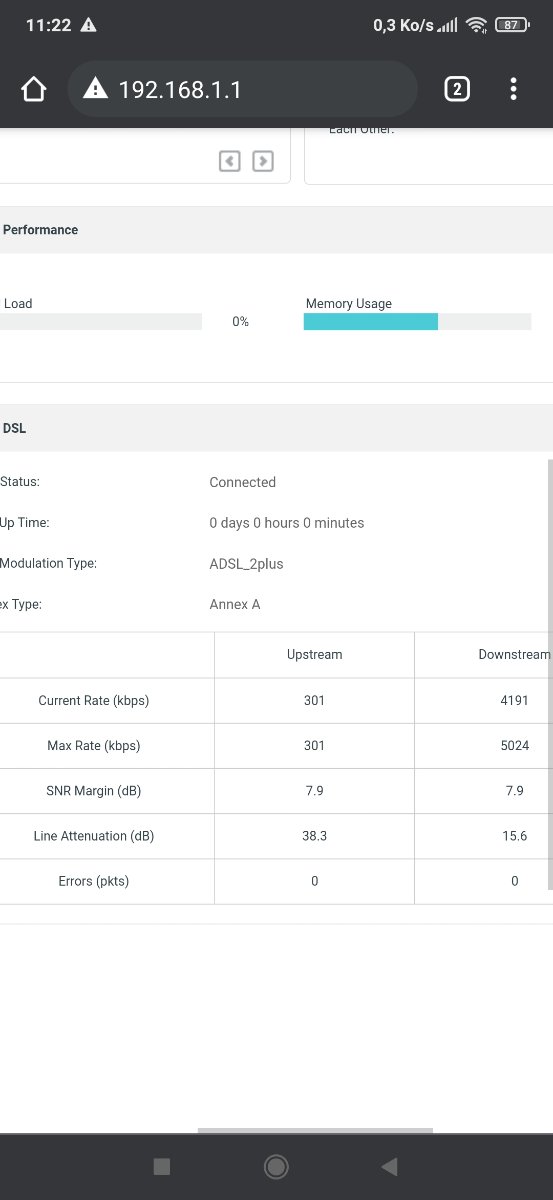Screen dimensions: 553x1200
Task: Tap the not-secure warning triangle in address bar
Action: 95,89
